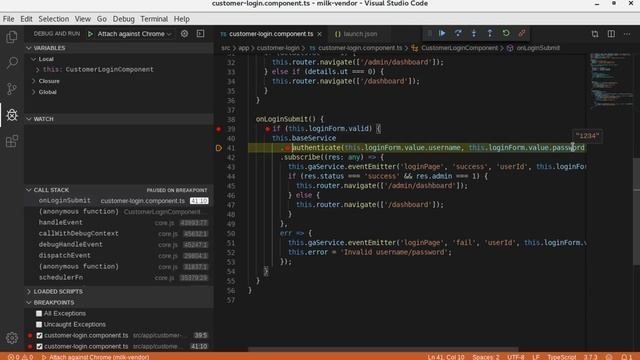
Task: Click the feedback smiley in the status bar
Action: tap(609, 357)
